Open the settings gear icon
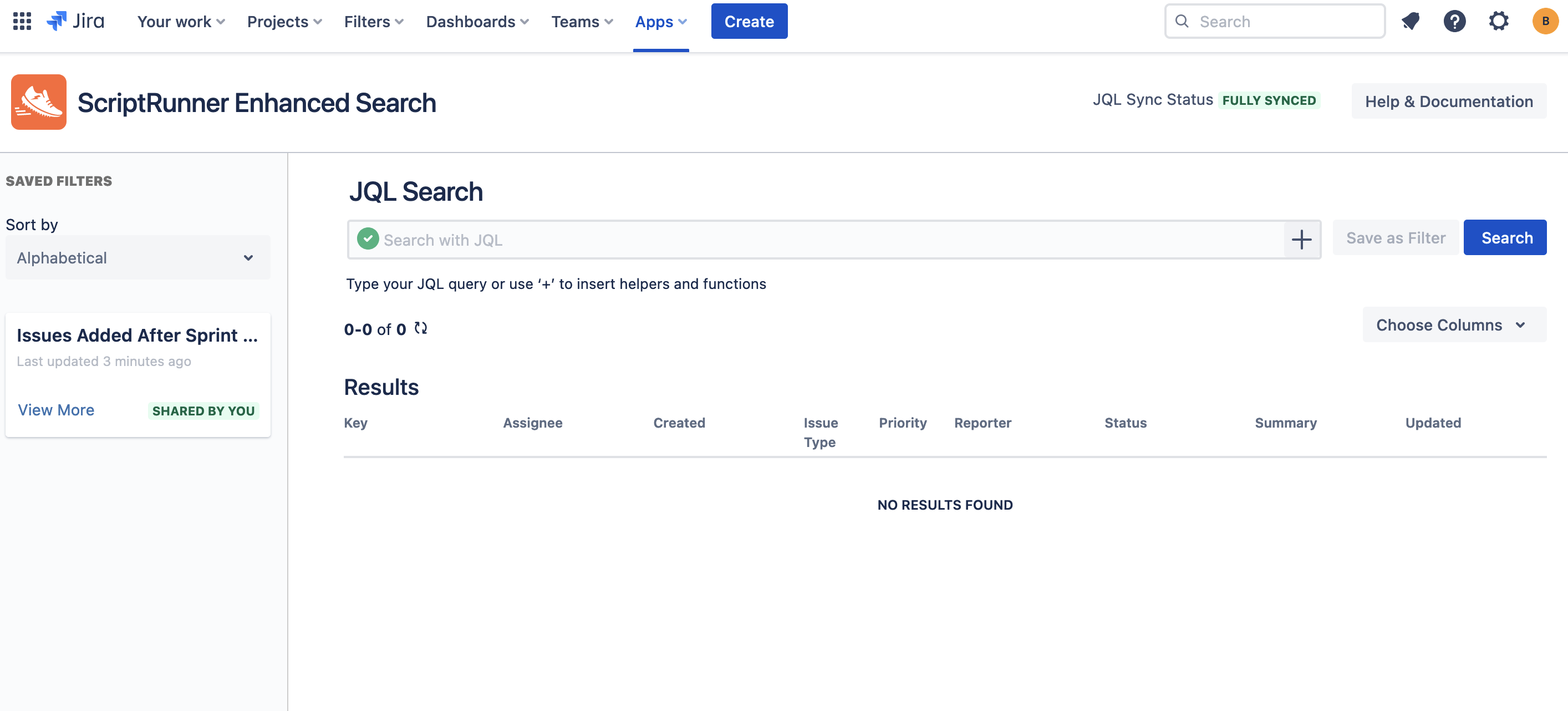The width and height of the screenshot is (1568, 711). click(1498, 21)
